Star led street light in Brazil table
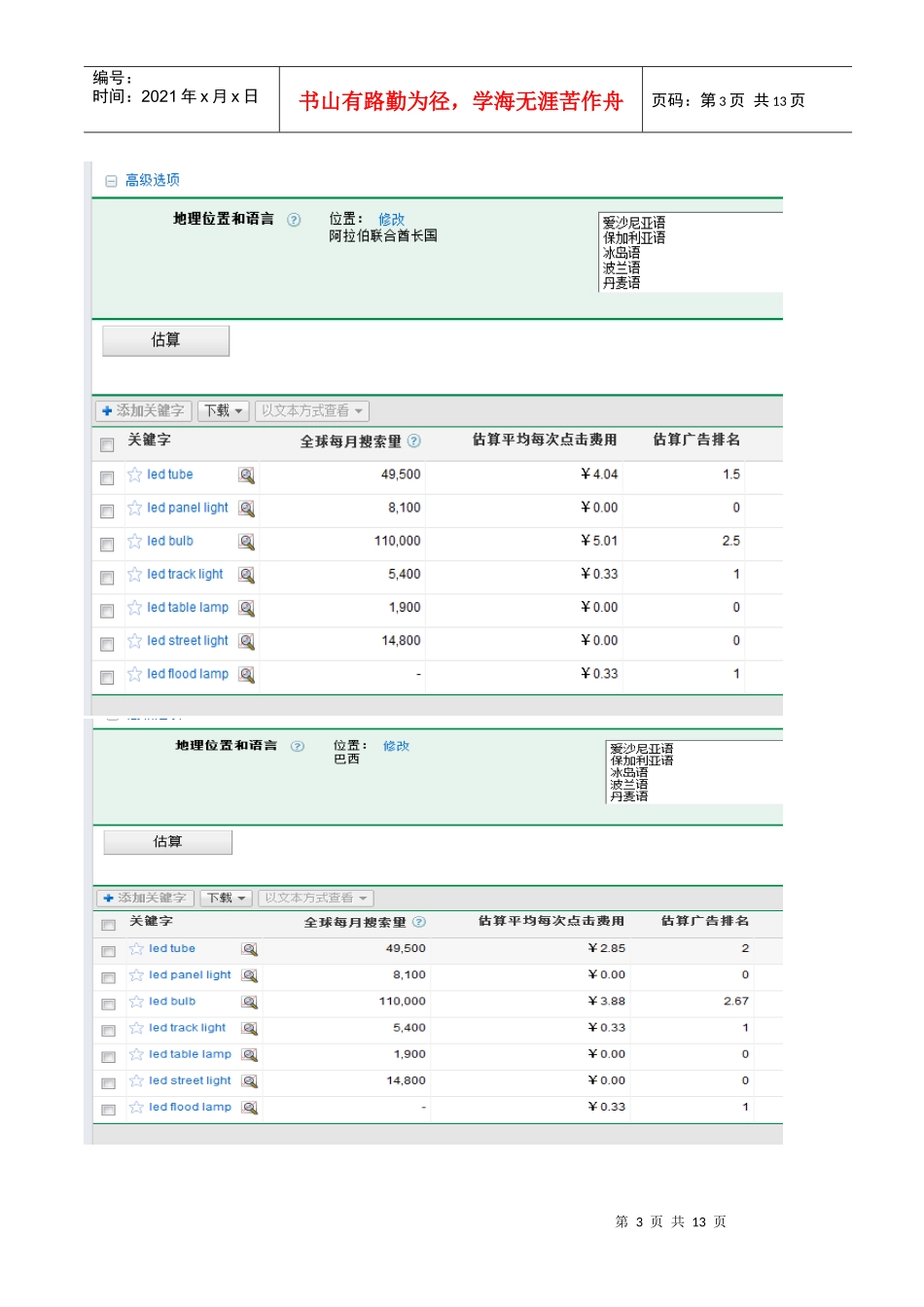The image size is (924, 1307). tap(137, 1081)
